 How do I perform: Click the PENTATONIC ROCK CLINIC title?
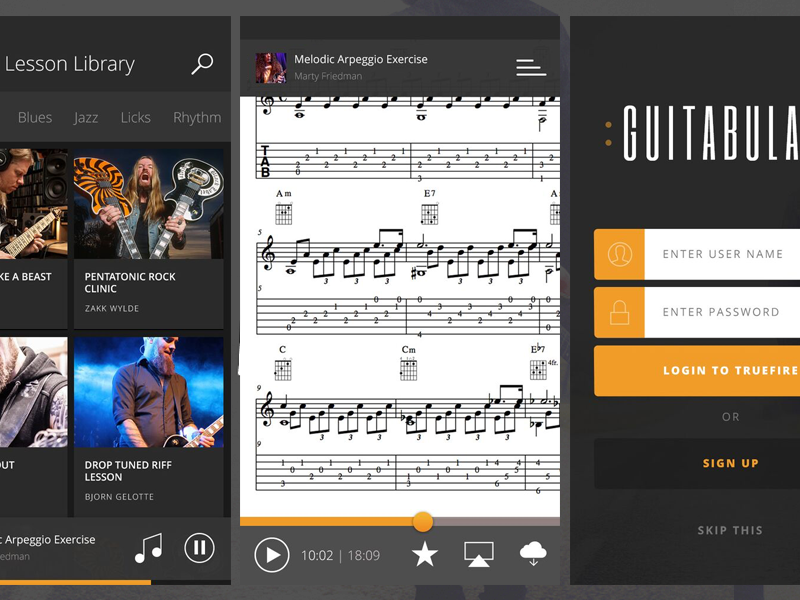pyautogui.click(x=130, y=283)
